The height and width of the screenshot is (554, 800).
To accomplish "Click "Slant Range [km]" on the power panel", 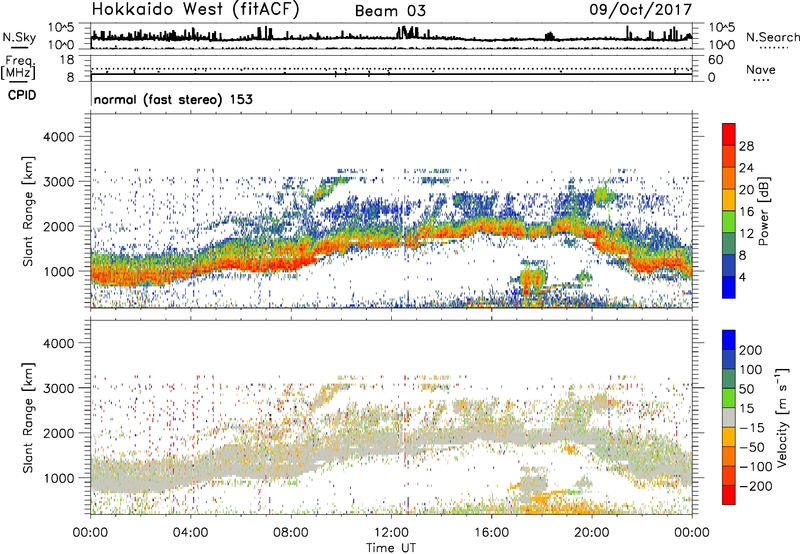I will [x=28, y=211].
